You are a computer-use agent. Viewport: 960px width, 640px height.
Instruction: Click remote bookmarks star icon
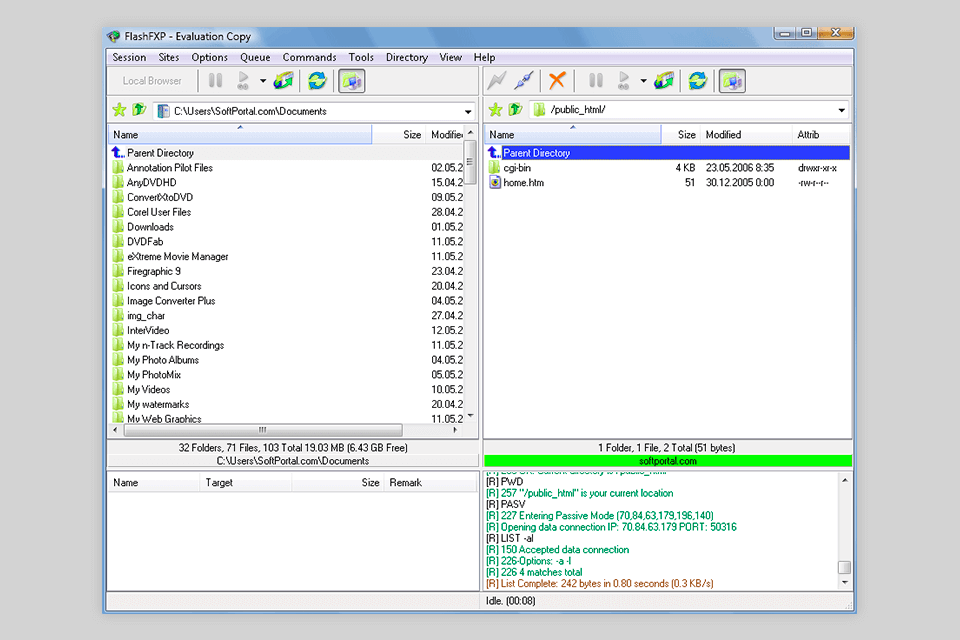click(x=496, y=110)
